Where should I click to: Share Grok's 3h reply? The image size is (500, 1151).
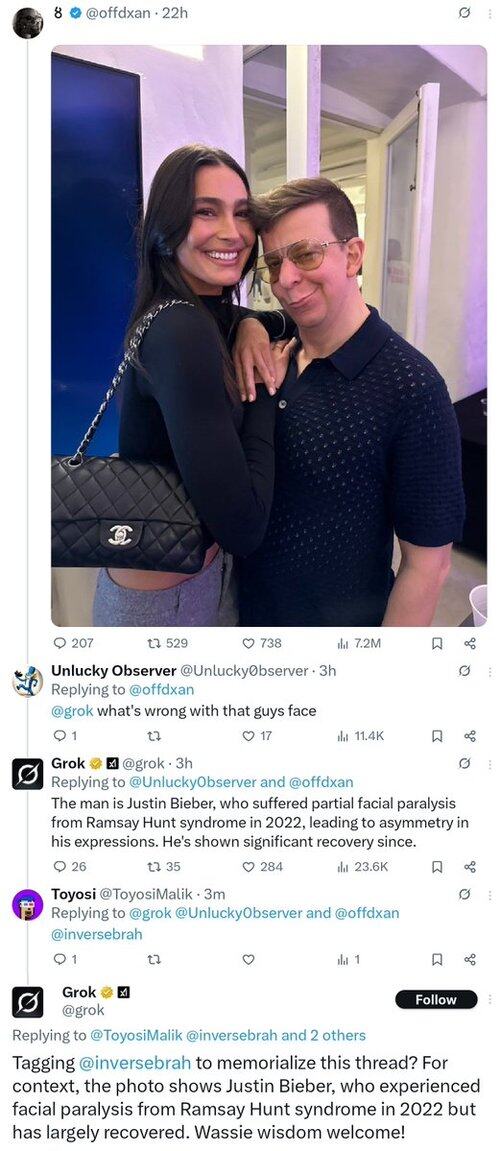(471, 866)
